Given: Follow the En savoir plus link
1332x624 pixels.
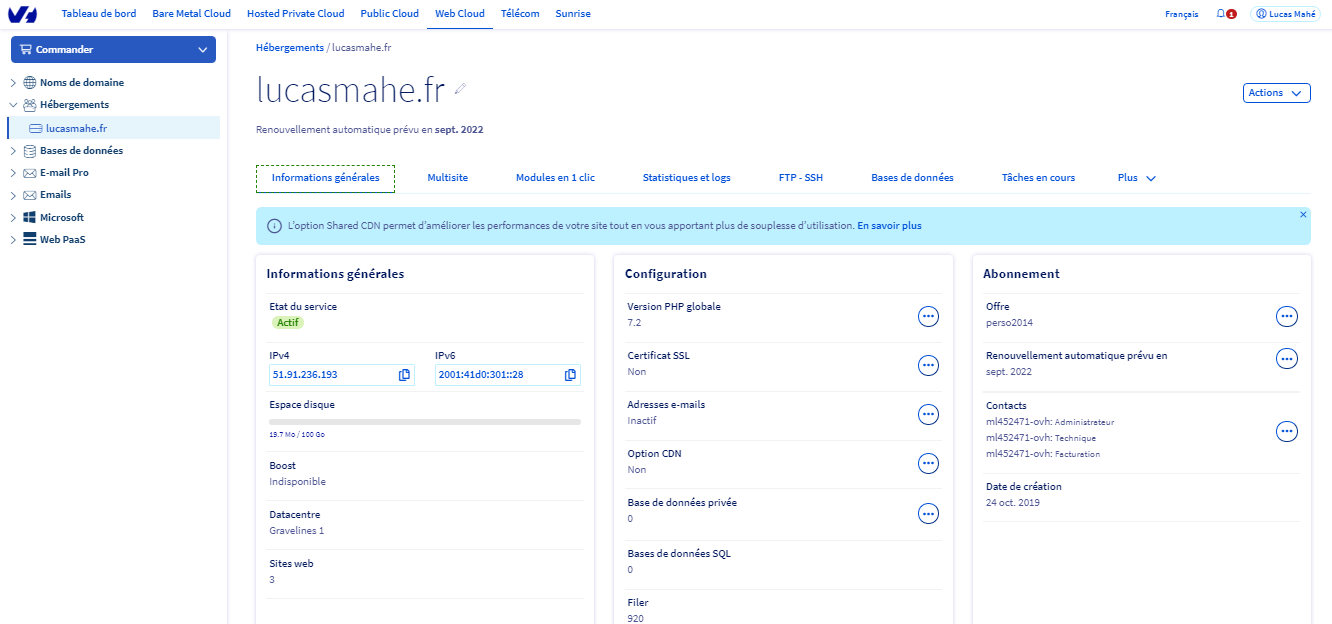Looking at the screenshot, I should click(889, 226).
